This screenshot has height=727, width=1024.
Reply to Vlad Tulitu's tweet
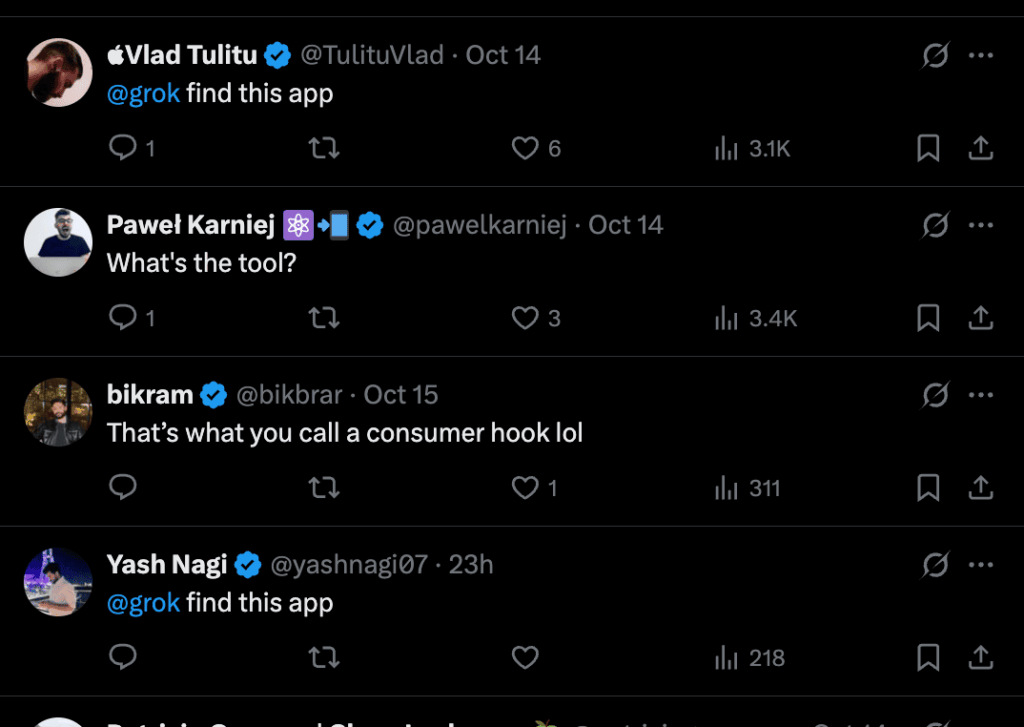(x=123, y=149)
